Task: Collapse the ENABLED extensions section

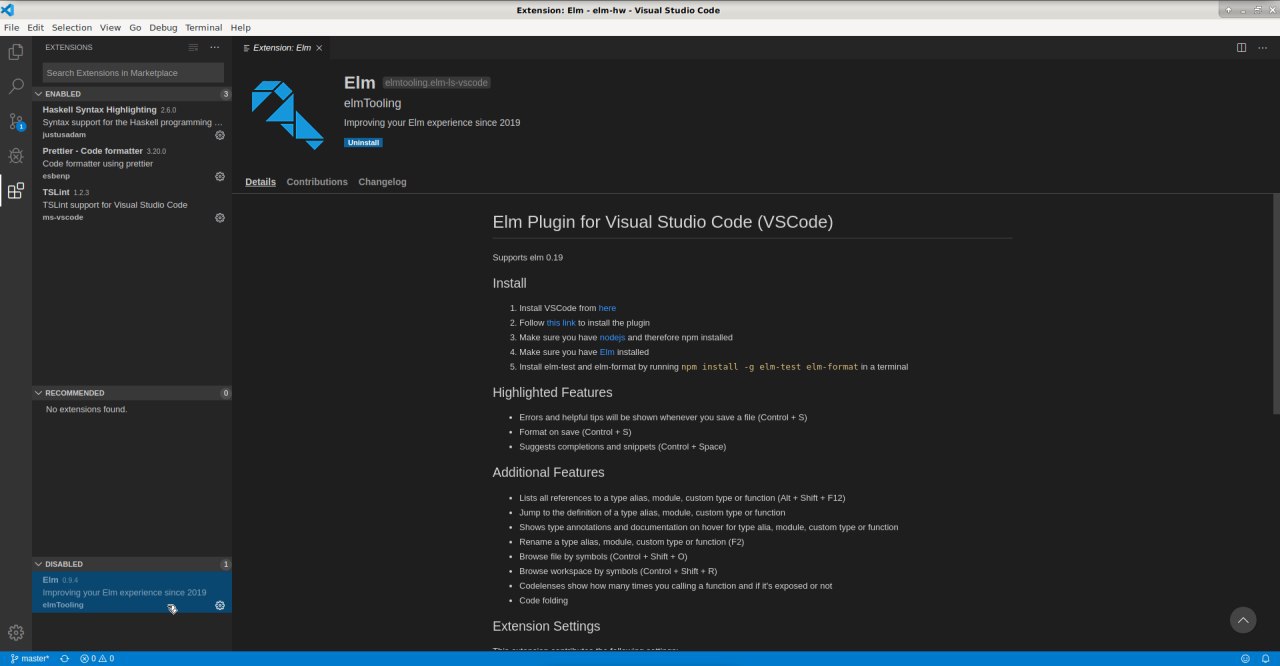Action: click(132, 94)
